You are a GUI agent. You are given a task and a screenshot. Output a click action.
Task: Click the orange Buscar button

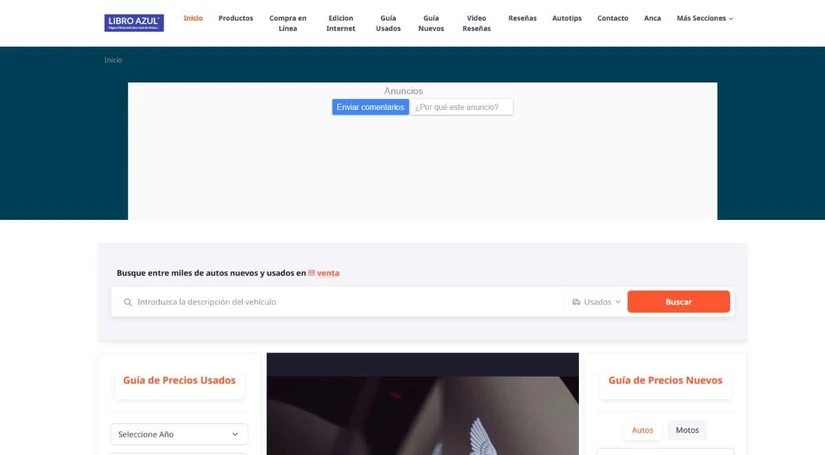pos(678,302)
